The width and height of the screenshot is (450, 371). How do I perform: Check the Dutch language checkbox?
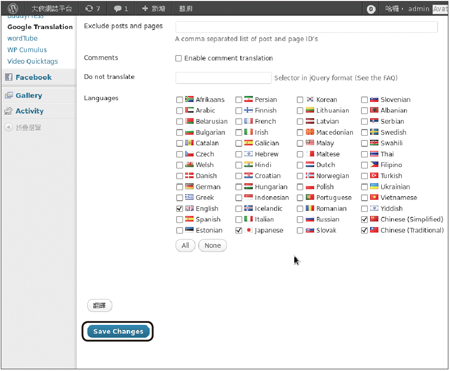[x=300, y=165]
